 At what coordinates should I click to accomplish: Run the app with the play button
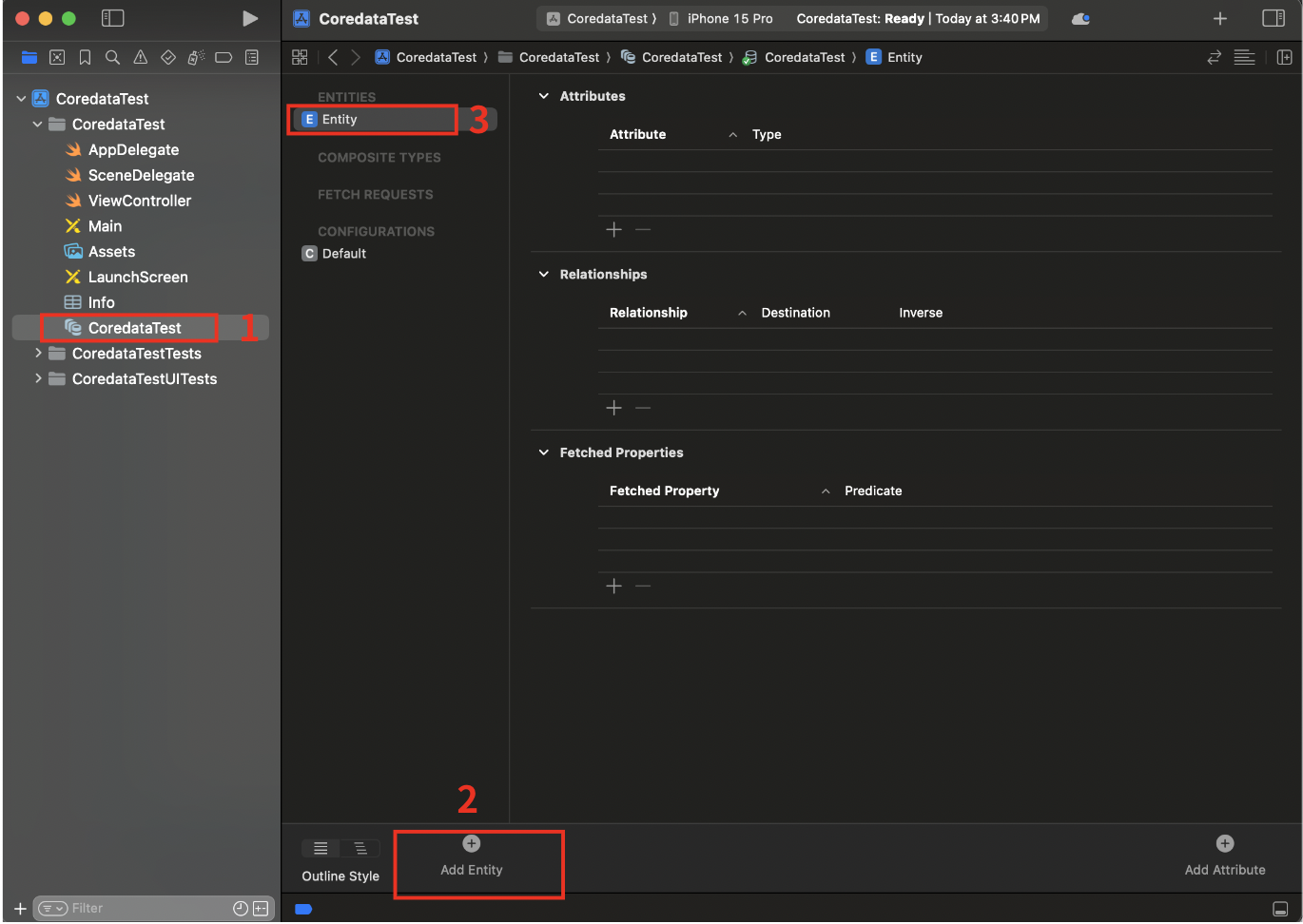pyautogui.click(x=250, y=18)
